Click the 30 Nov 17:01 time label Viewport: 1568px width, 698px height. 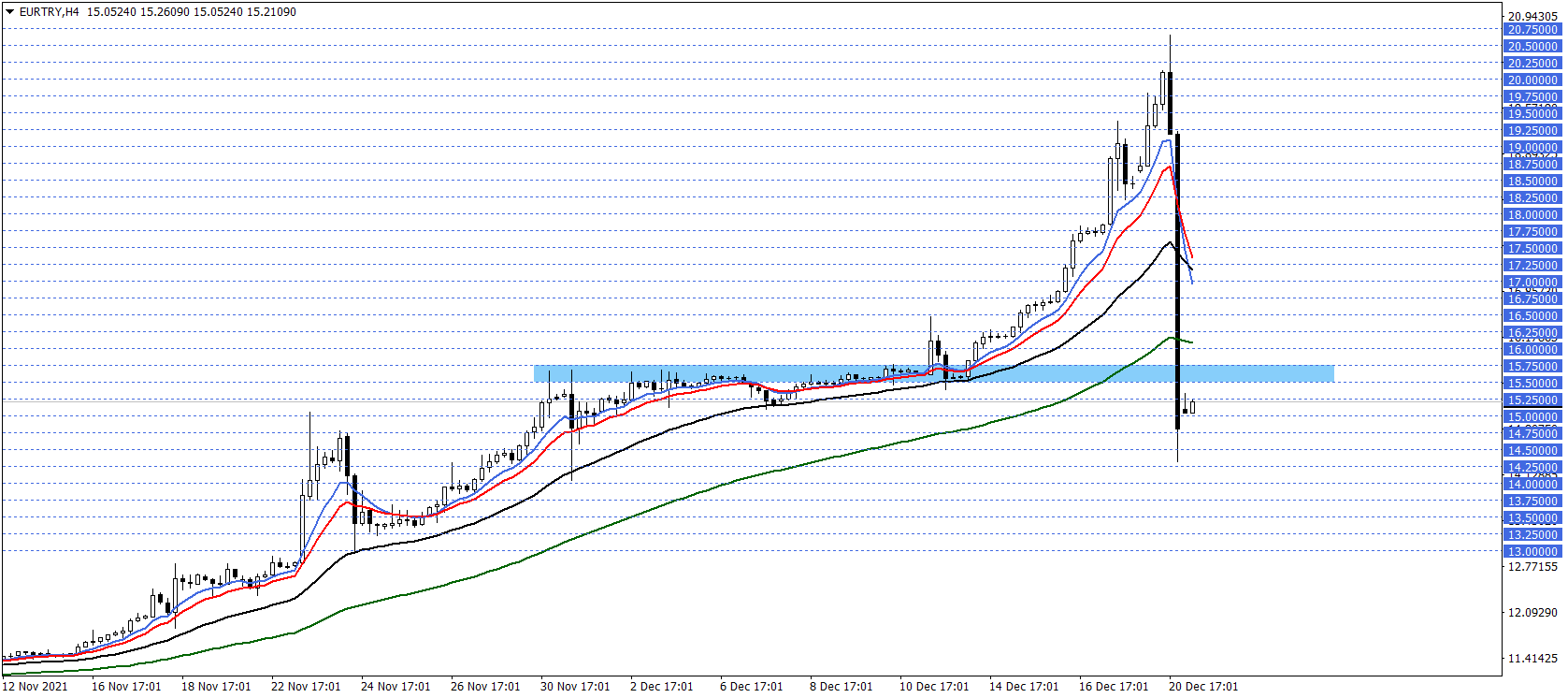tap(575, 687)
